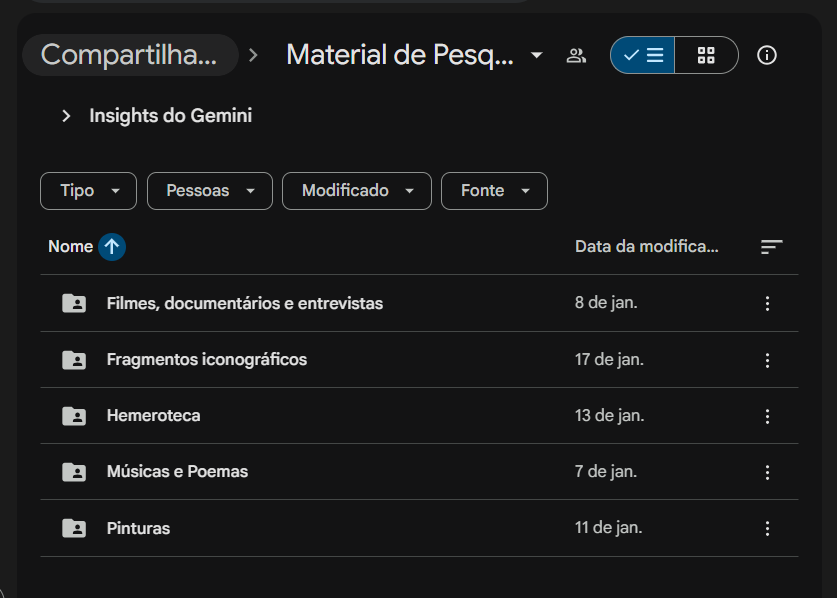Viewport: 837px width, 598px height.
Task: Go to Compartilha... breadcrumb
Action: 130,55
